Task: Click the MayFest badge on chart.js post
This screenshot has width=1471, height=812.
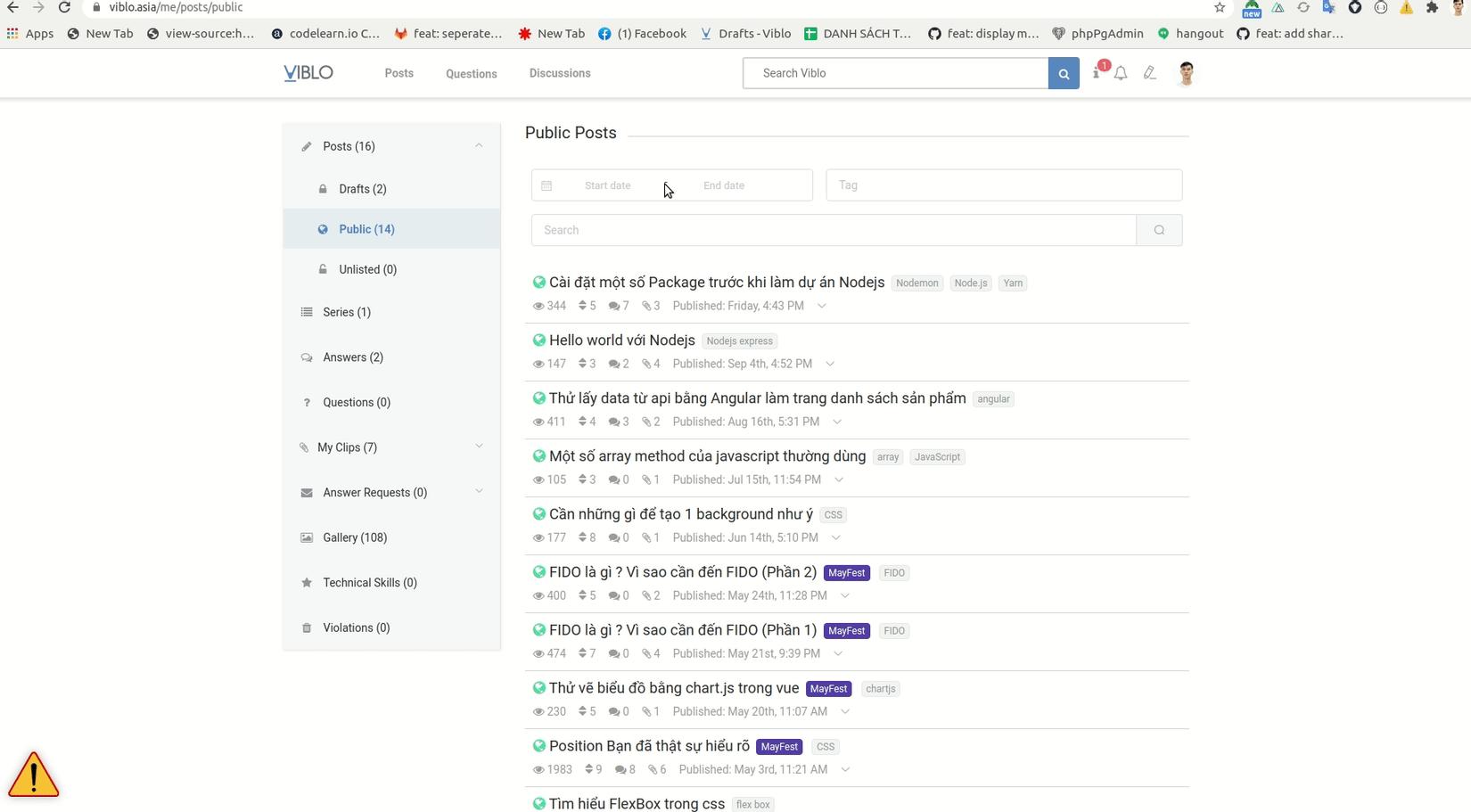Action: click(828, 689)
